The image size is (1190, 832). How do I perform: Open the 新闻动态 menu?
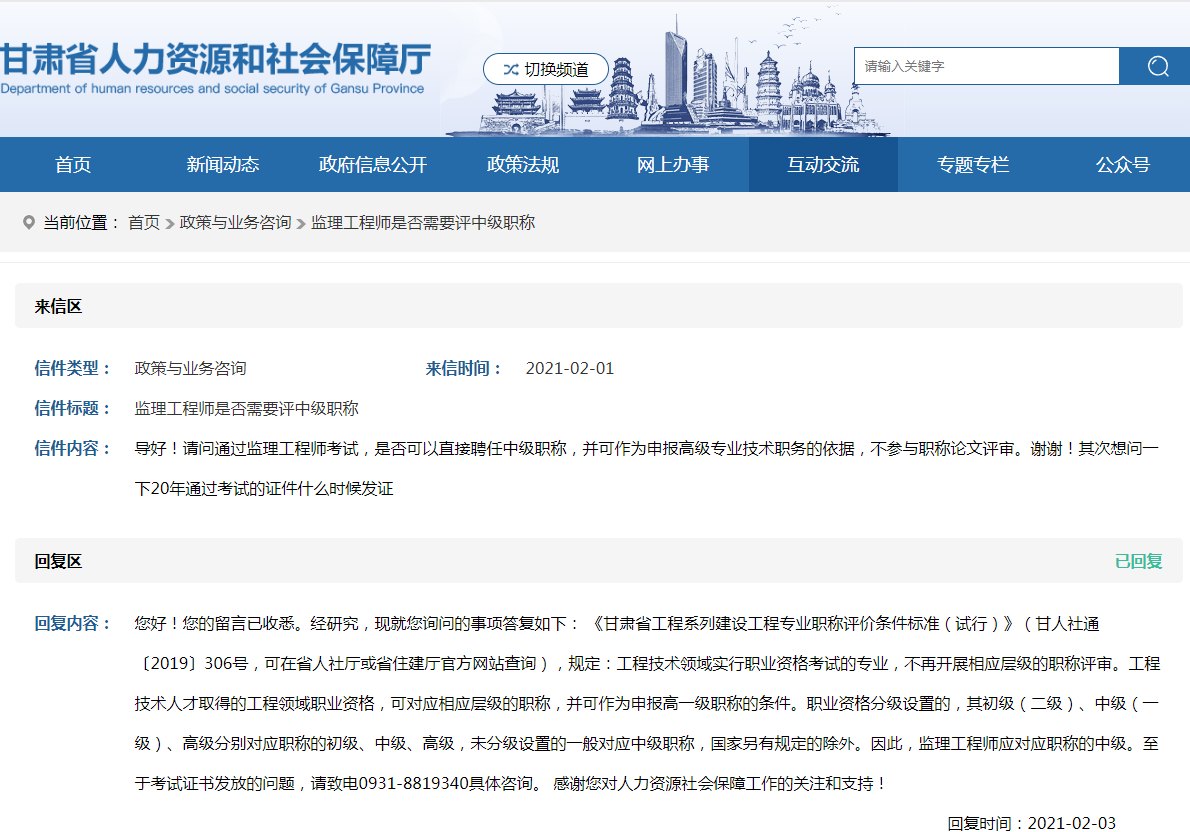pyautogui.click(x=222, y=165)
